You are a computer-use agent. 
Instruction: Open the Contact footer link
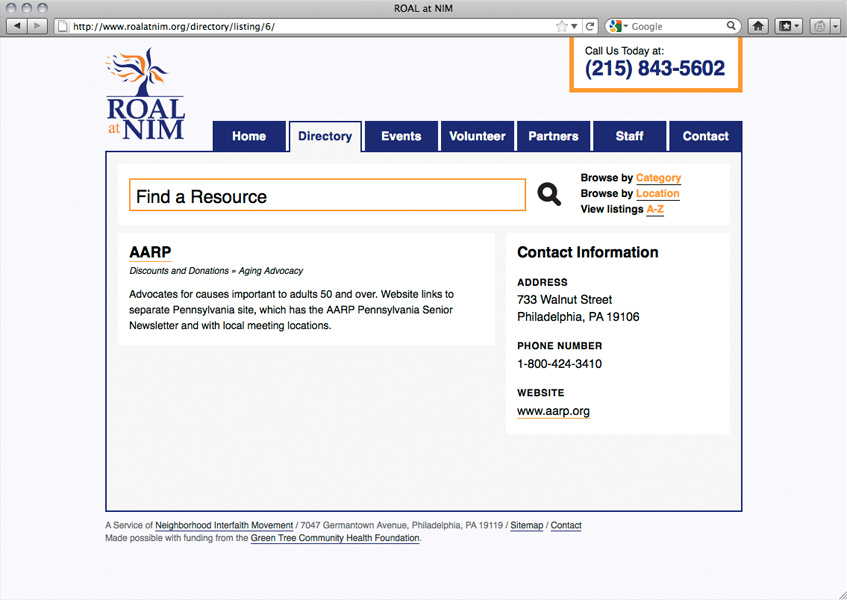(x=566, y=525)
